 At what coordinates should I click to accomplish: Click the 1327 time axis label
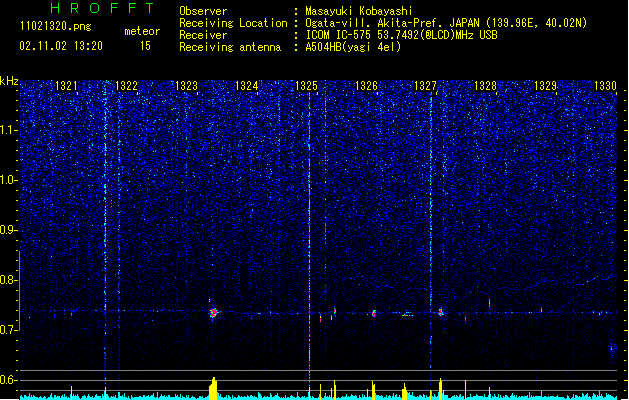click(425, 86)
